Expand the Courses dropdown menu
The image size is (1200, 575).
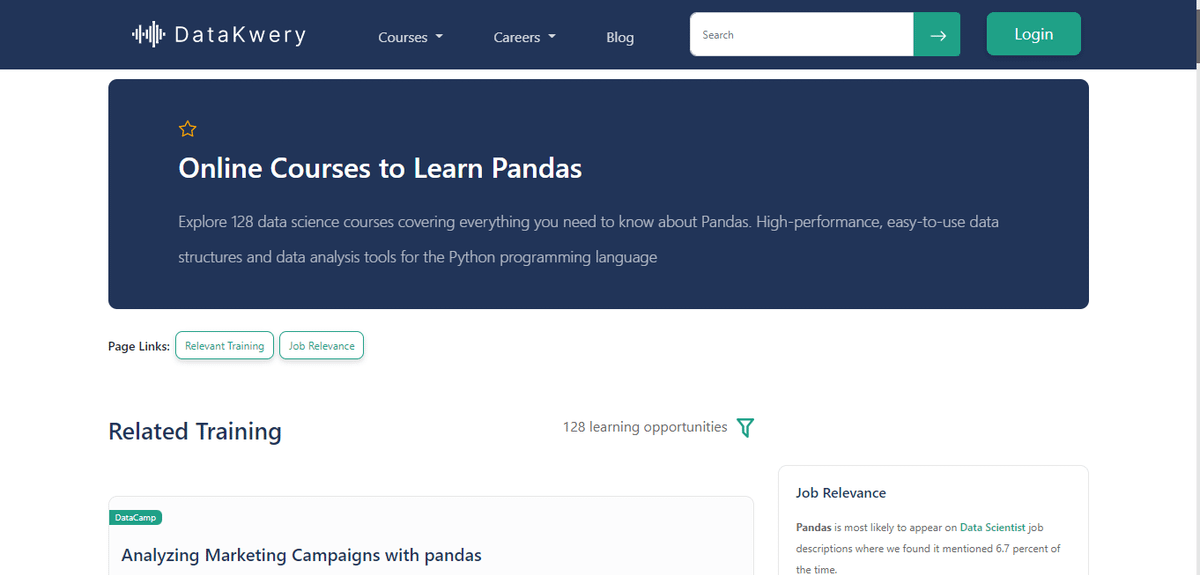[409, 37]
